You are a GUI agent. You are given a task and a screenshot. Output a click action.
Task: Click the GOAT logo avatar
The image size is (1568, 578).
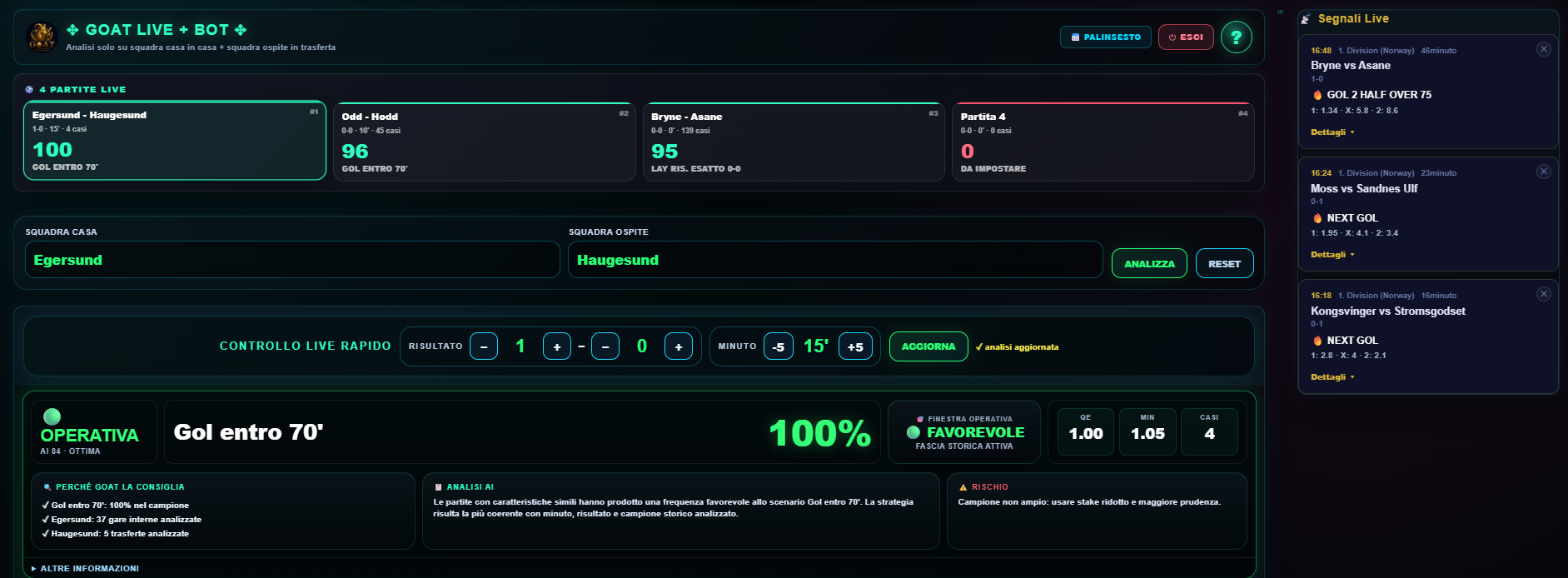[41, 37]
